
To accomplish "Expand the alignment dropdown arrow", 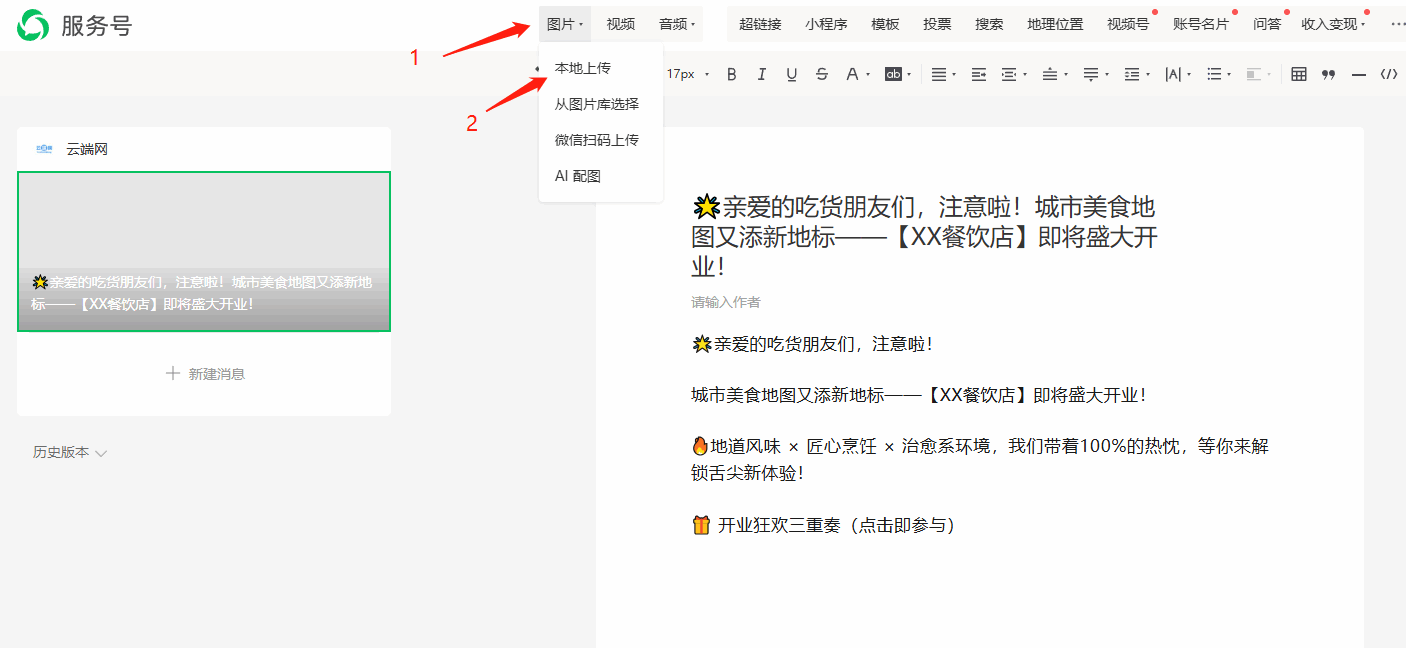I will [953, 74].
